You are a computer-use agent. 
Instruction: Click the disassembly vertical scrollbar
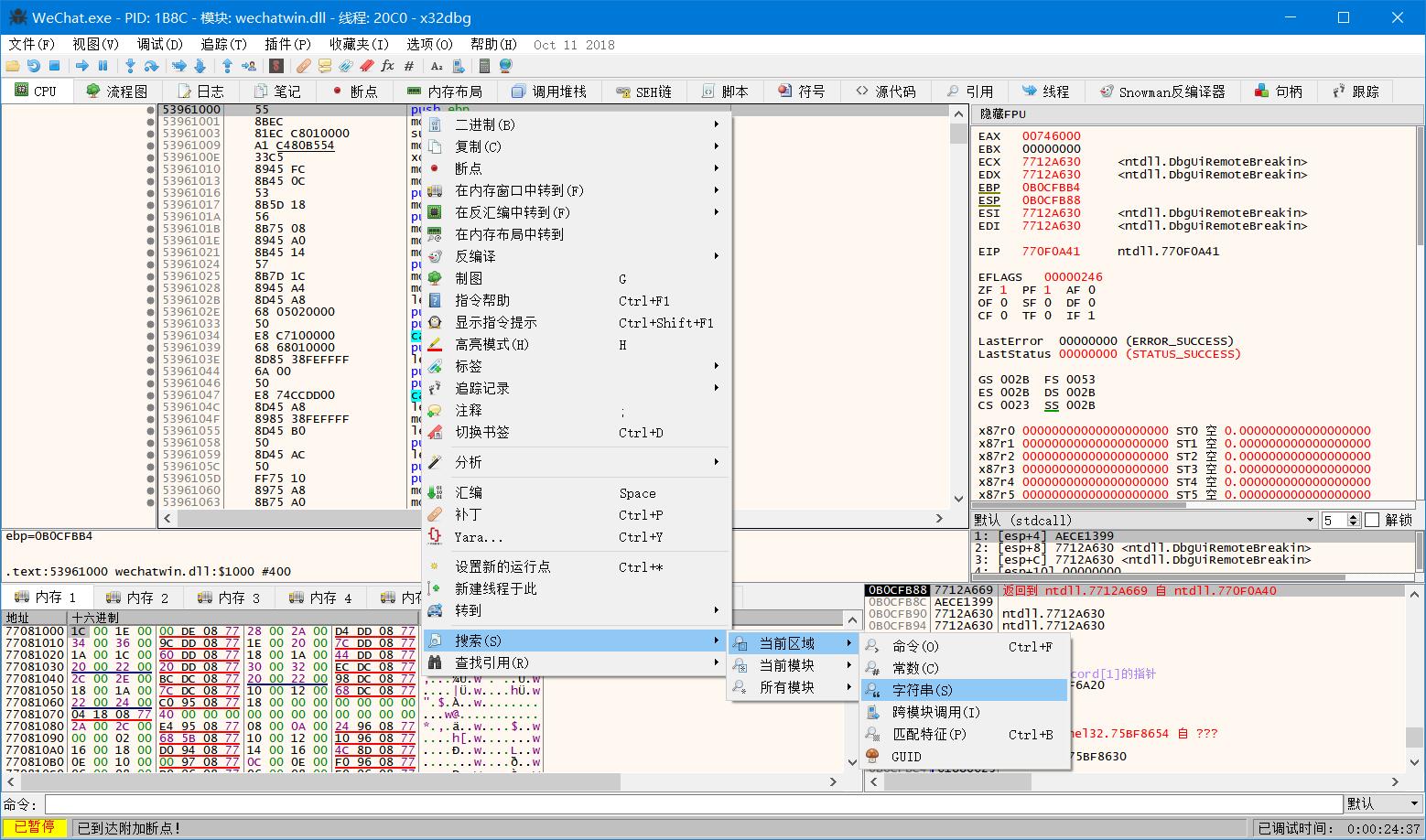point(959,306)
